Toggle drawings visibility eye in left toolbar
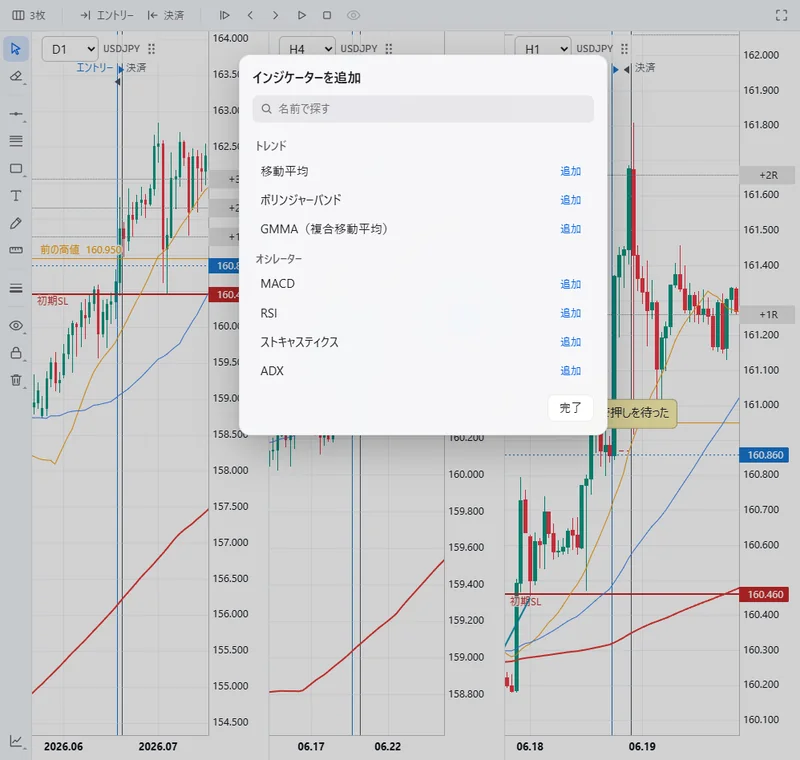 16,325
